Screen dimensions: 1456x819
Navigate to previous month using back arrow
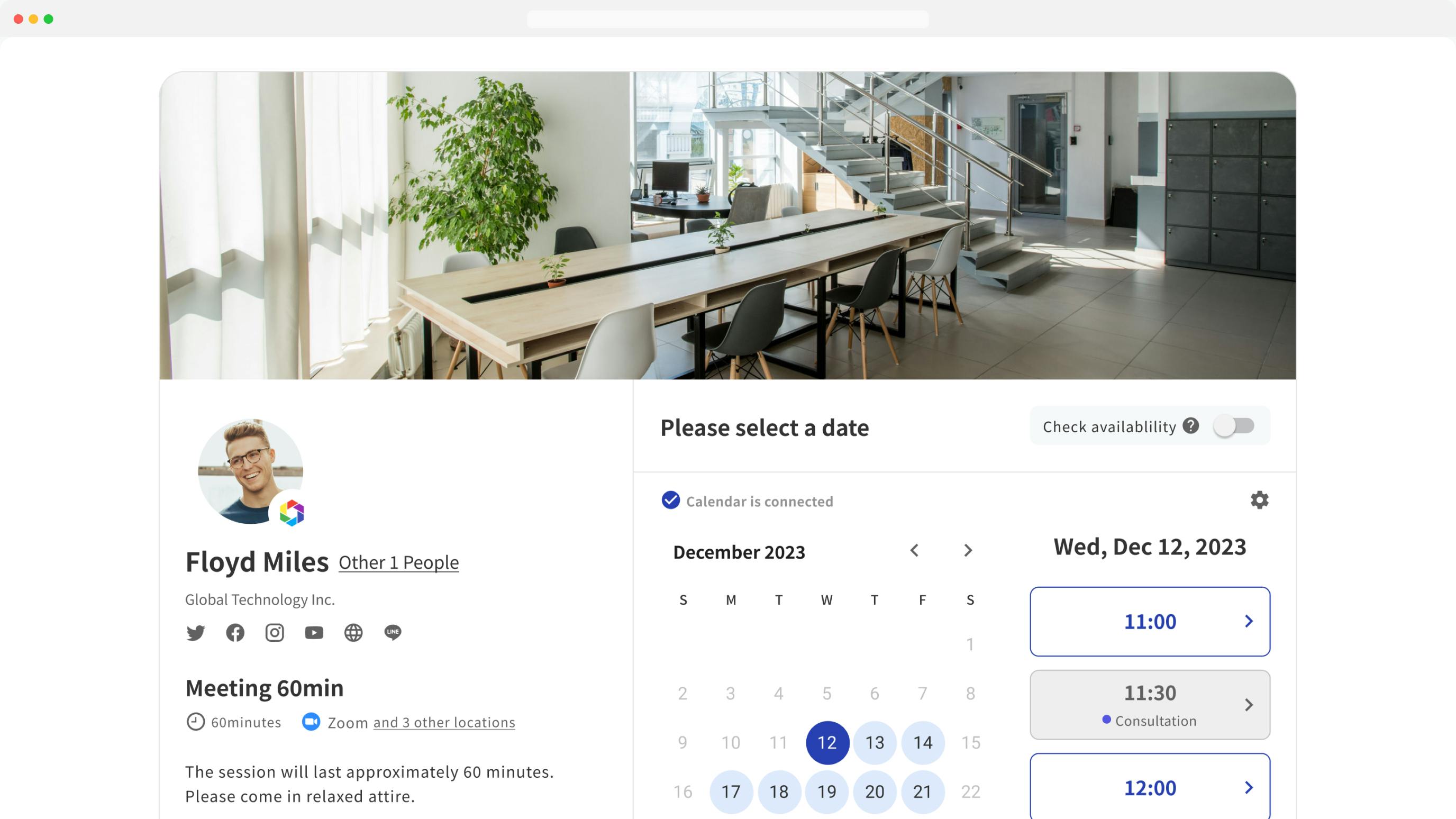click(x=914, y=551)
